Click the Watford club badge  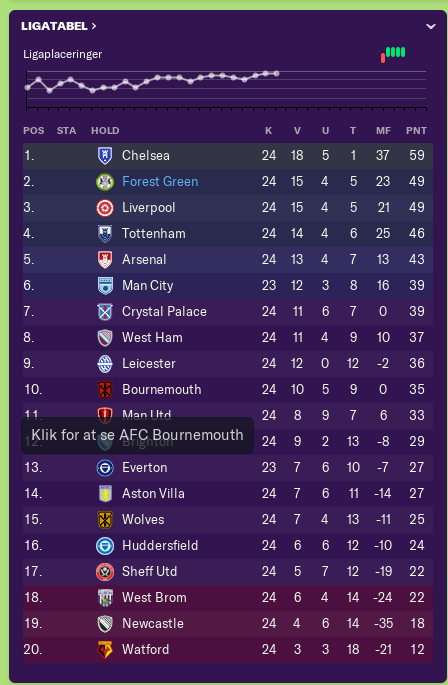pyautogui.click(x=105, y=650)
